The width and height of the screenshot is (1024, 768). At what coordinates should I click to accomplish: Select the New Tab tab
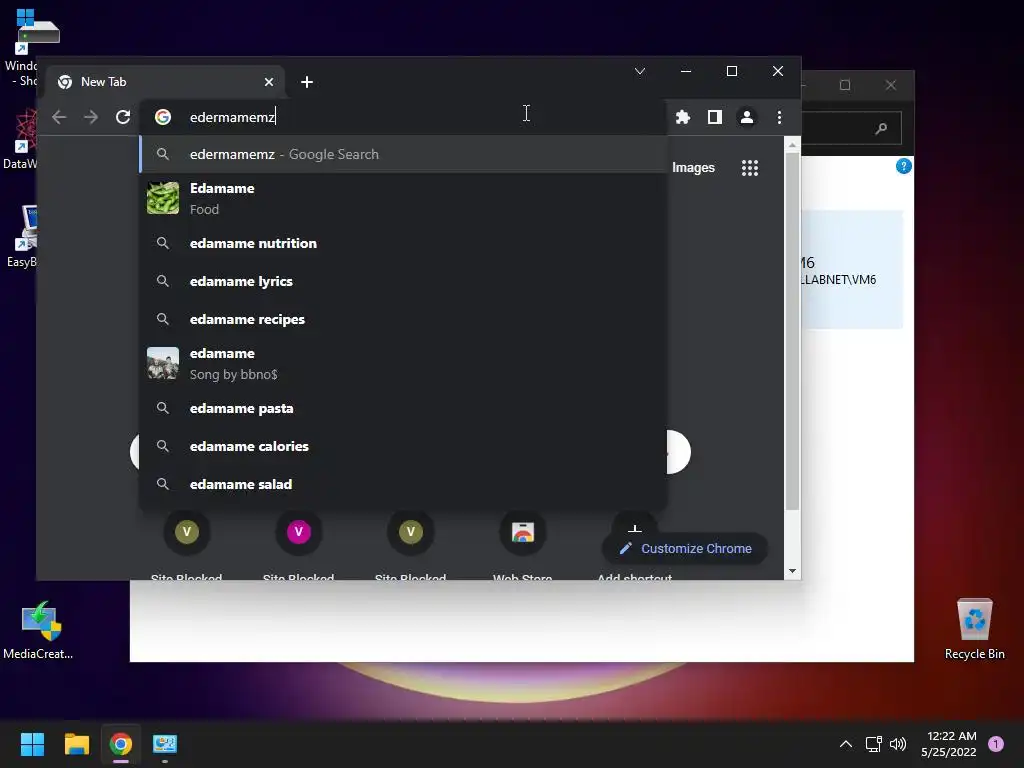[167, 82]
